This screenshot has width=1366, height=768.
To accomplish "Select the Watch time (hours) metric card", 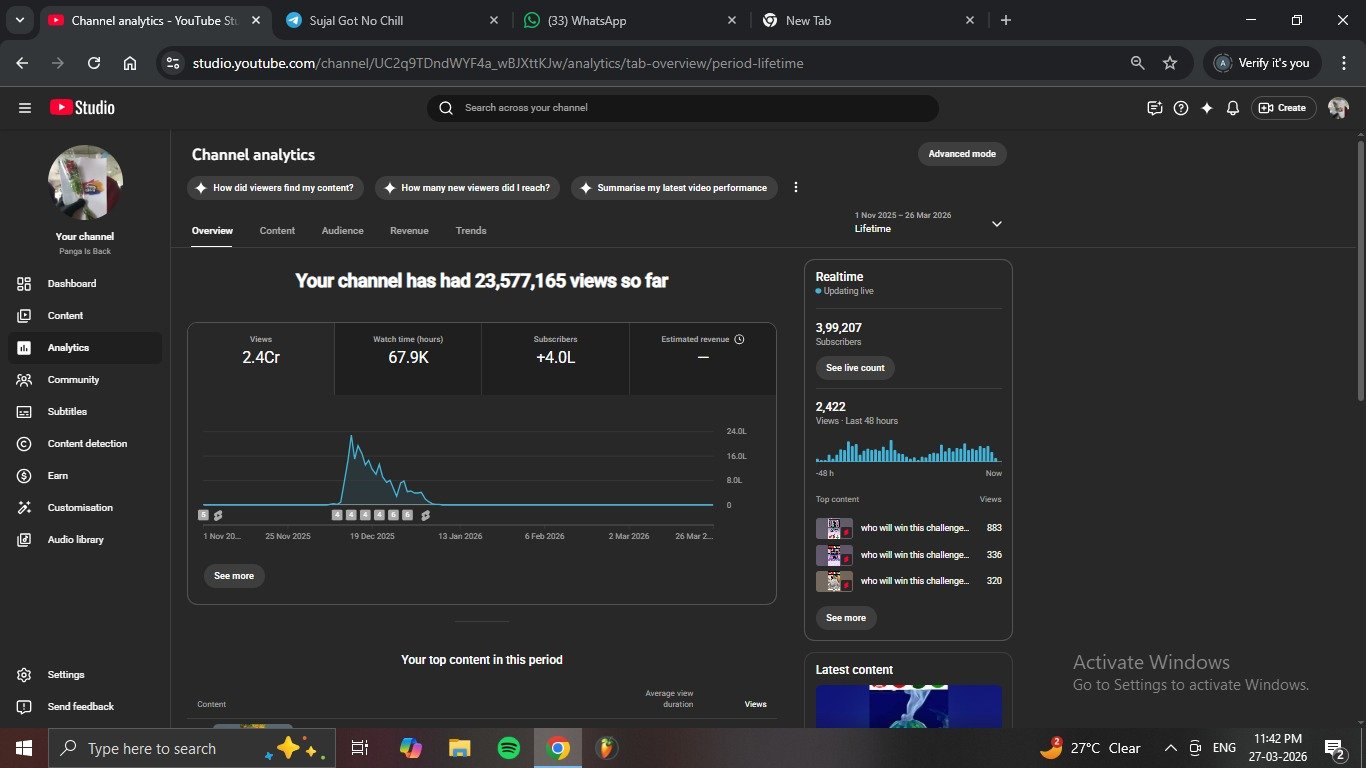I will pyautogui.click(x=408, y=350).
